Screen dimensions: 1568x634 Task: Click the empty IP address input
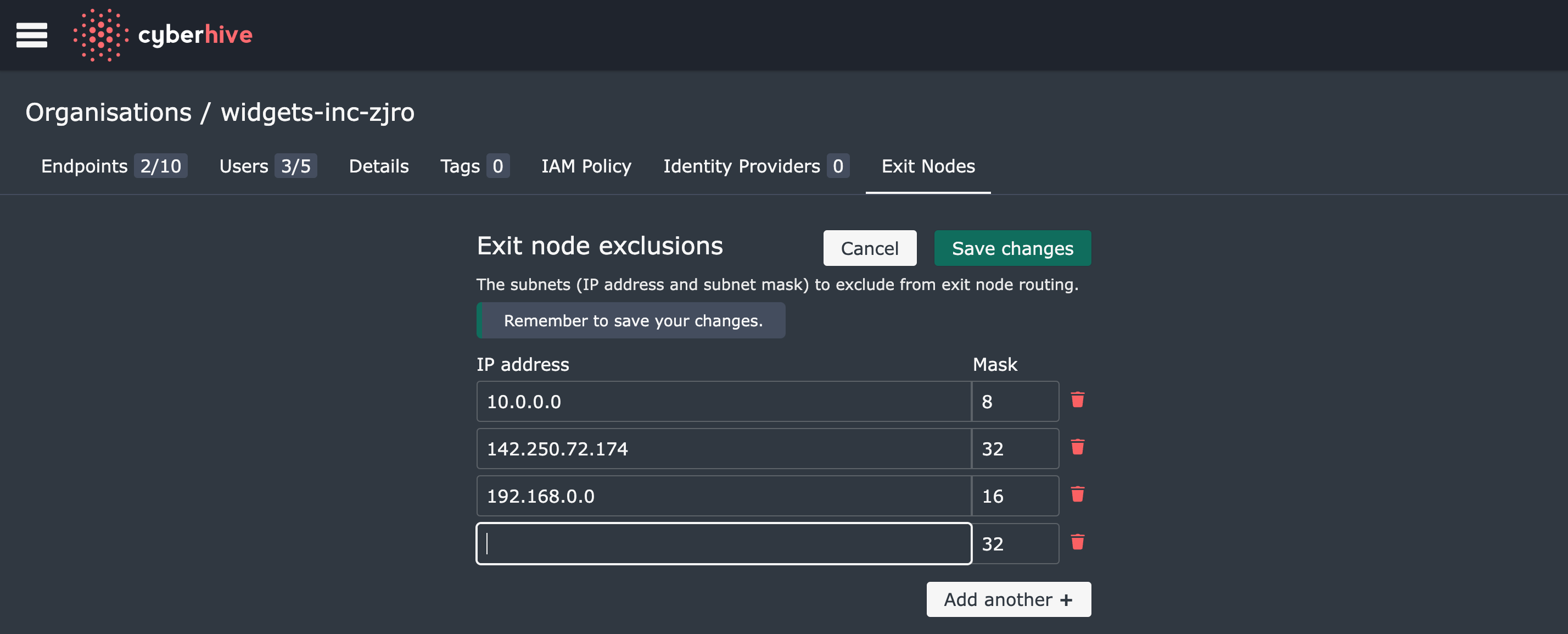(x=723, y=543)
